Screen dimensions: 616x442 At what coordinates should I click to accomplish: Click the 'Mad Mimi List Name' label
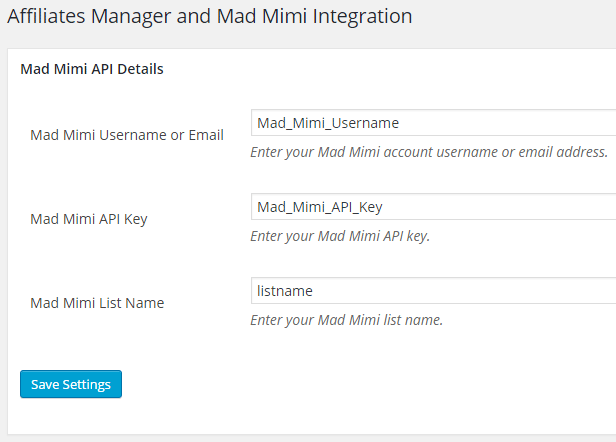pyautogui.click(x=97, y=303)
